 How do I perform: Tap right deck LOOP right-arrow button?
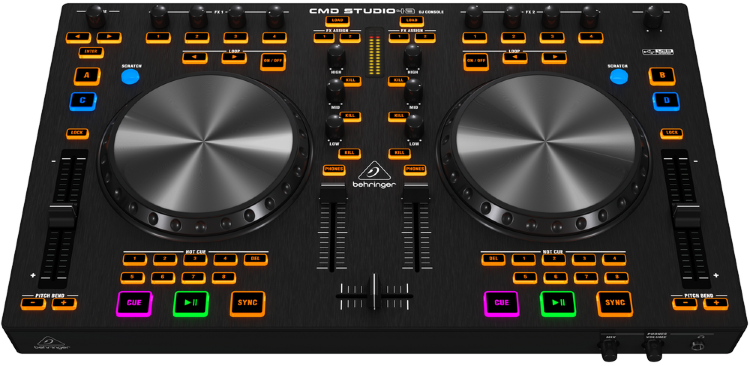coord(554,58)
